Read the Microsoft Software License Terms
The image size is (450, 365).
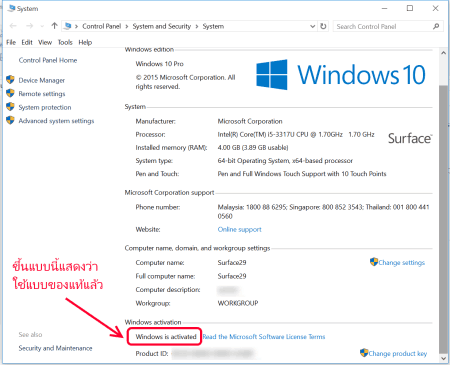point(264,337)
